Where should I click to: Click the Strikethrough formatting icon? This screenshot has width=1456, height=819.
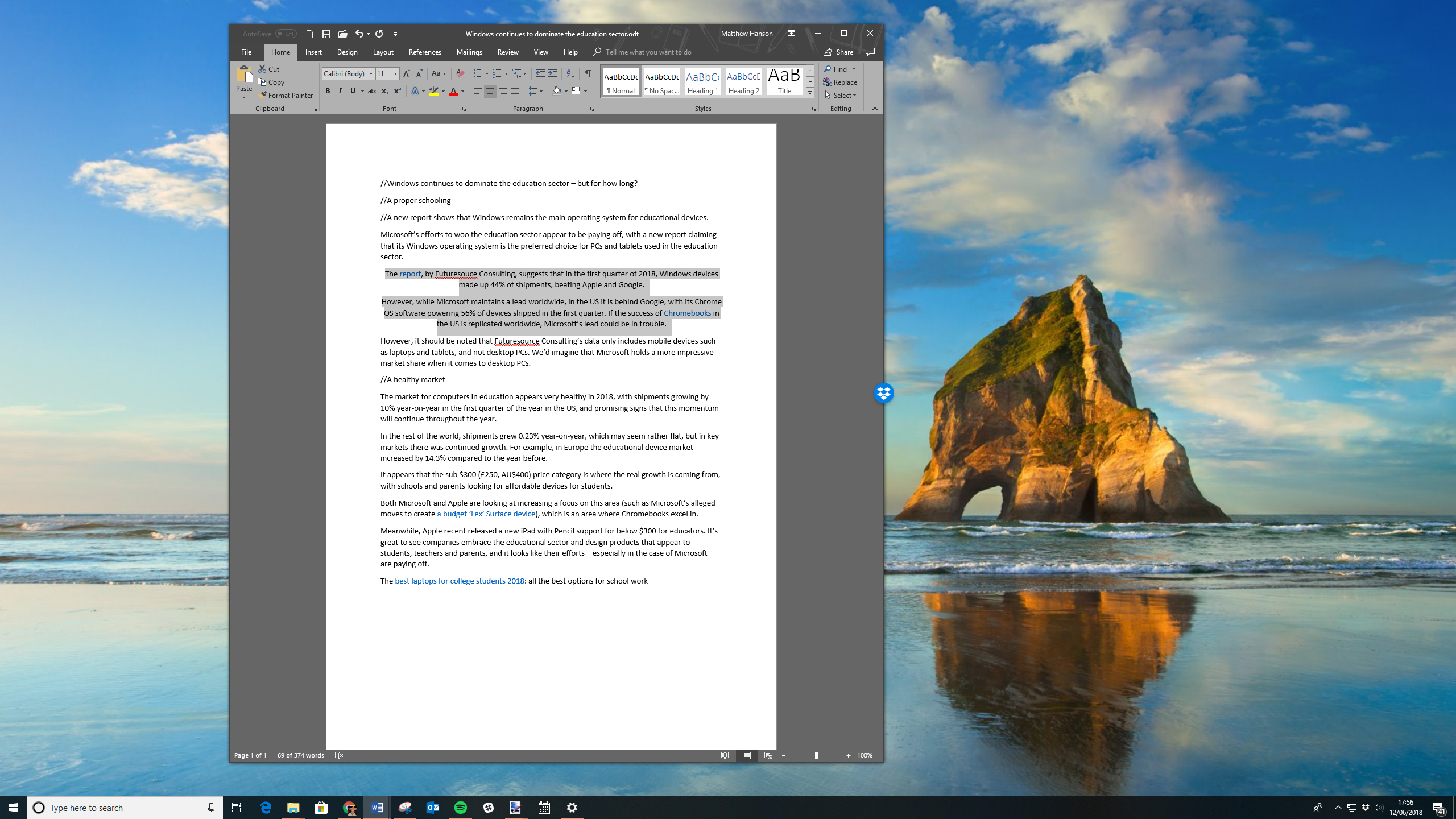coord(373,91)
